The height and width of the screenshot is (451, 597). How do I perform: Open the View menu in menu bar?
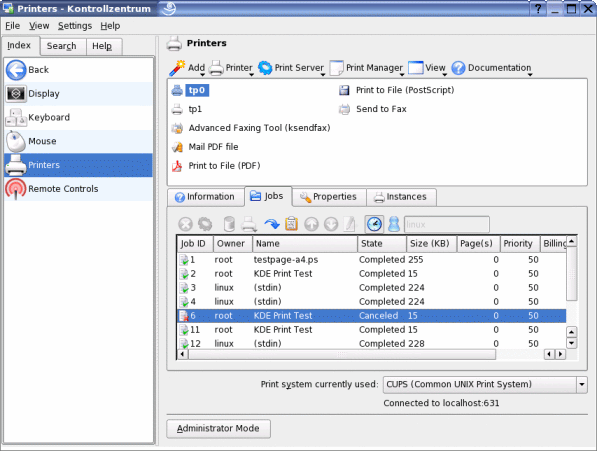pyautogui.click(x=39, y=26)
